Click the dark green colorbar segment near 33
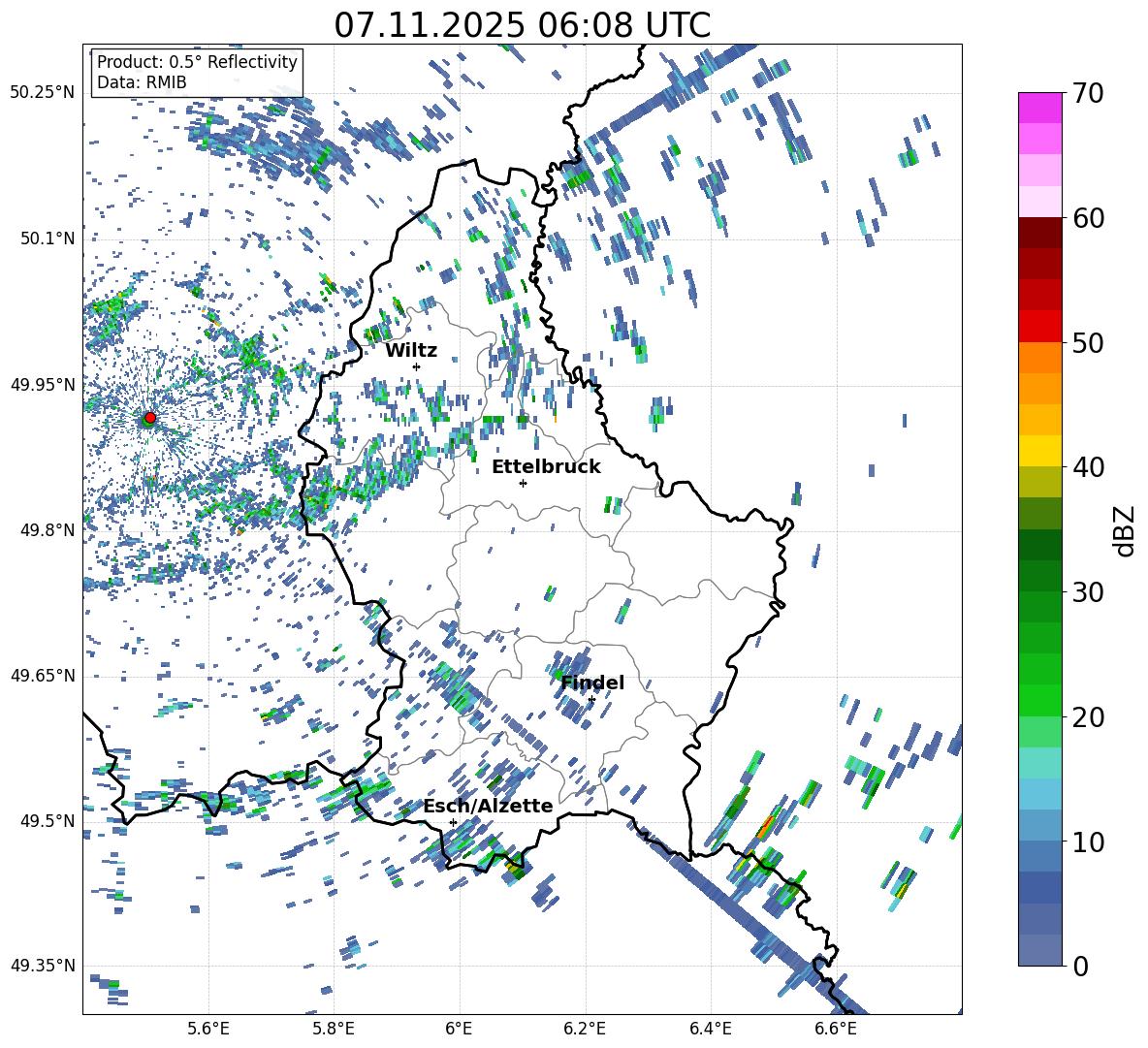The height and width of the screenshot is (1048, 1148). [x=1039, y=545]
